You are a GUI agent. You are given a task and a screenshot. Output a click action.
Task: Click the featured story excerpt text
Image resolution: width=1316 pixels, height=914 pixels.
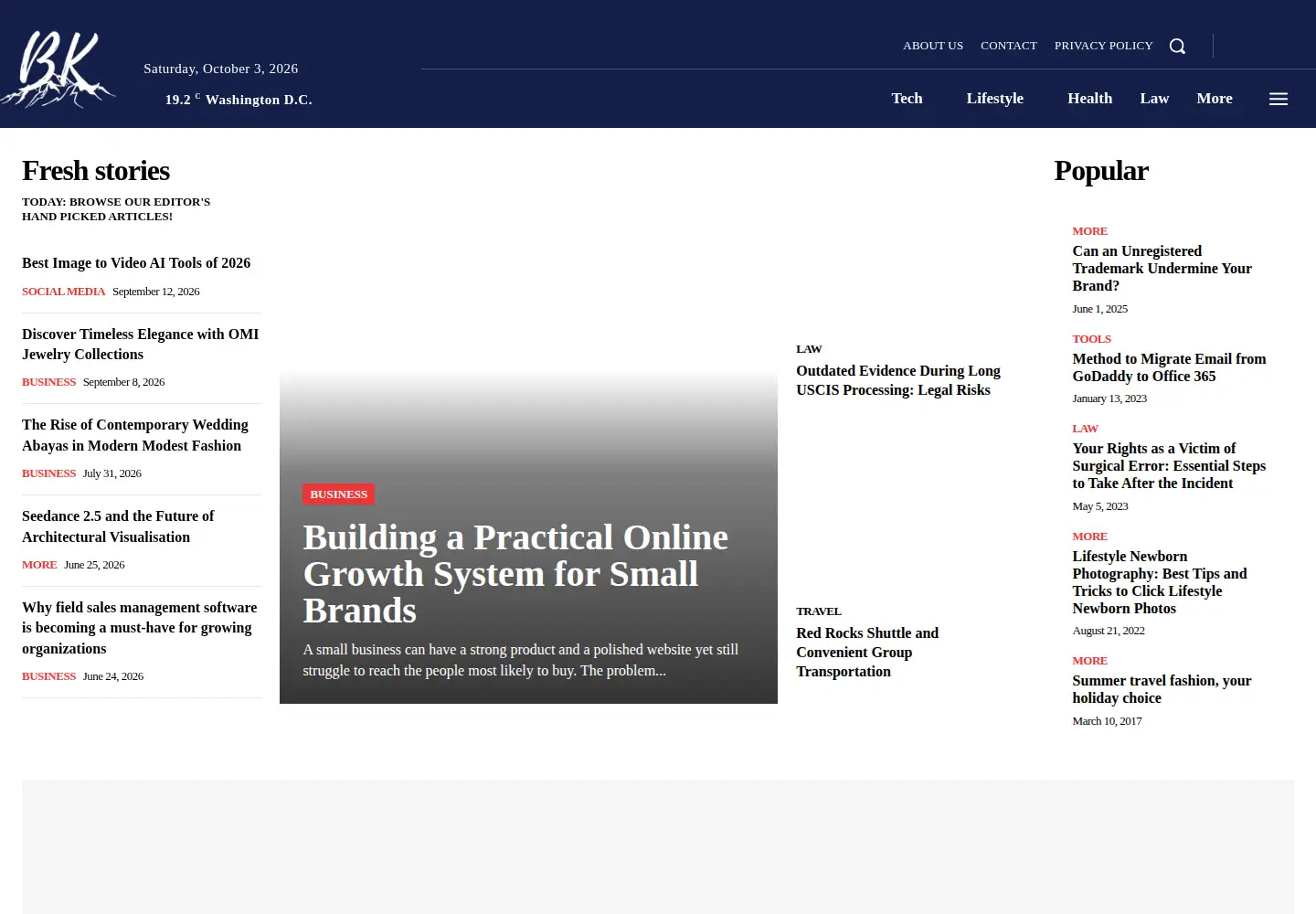[521, 660]
